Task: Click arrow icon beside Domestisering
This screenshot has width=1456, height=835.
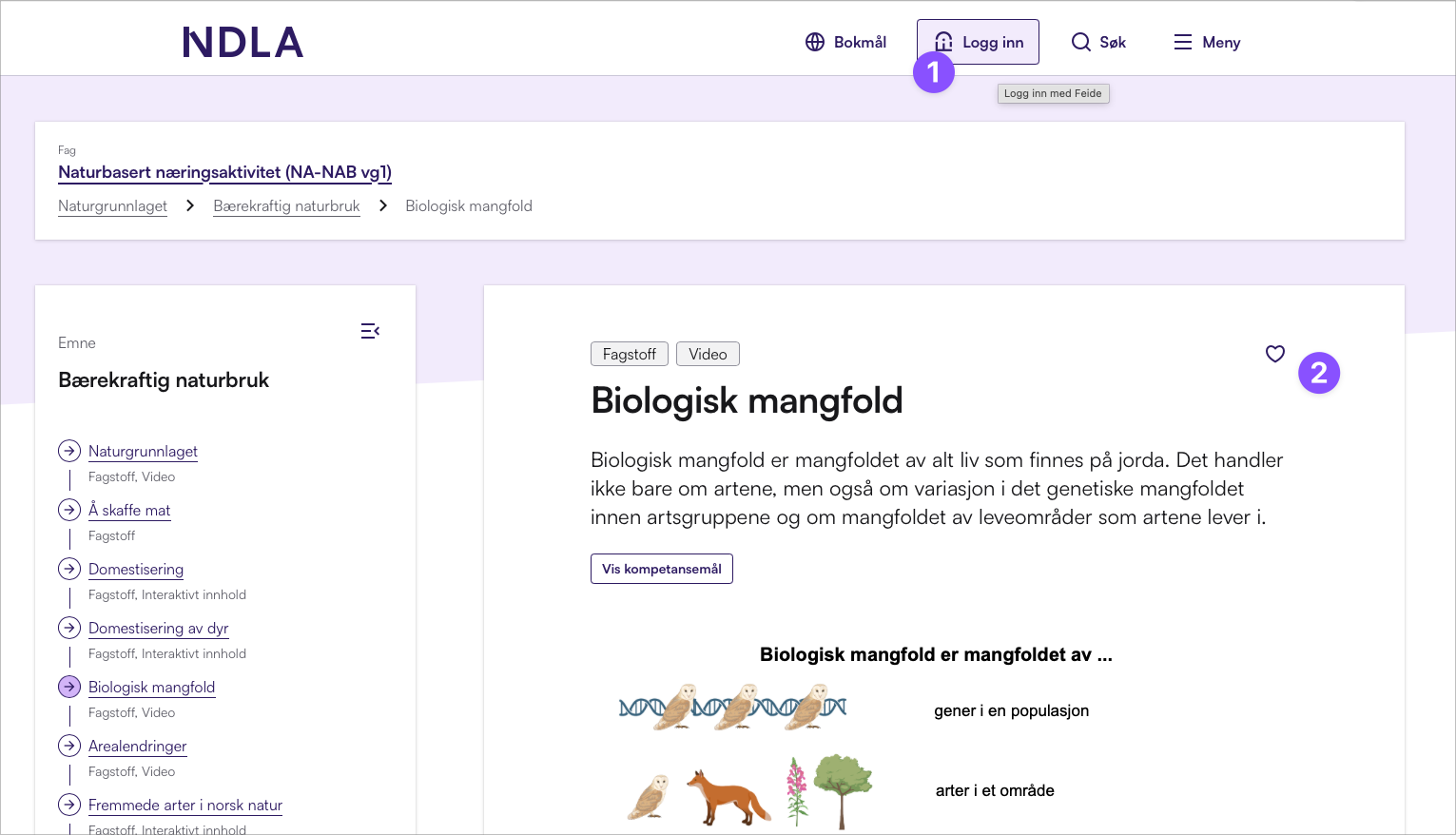Action: 69,569
